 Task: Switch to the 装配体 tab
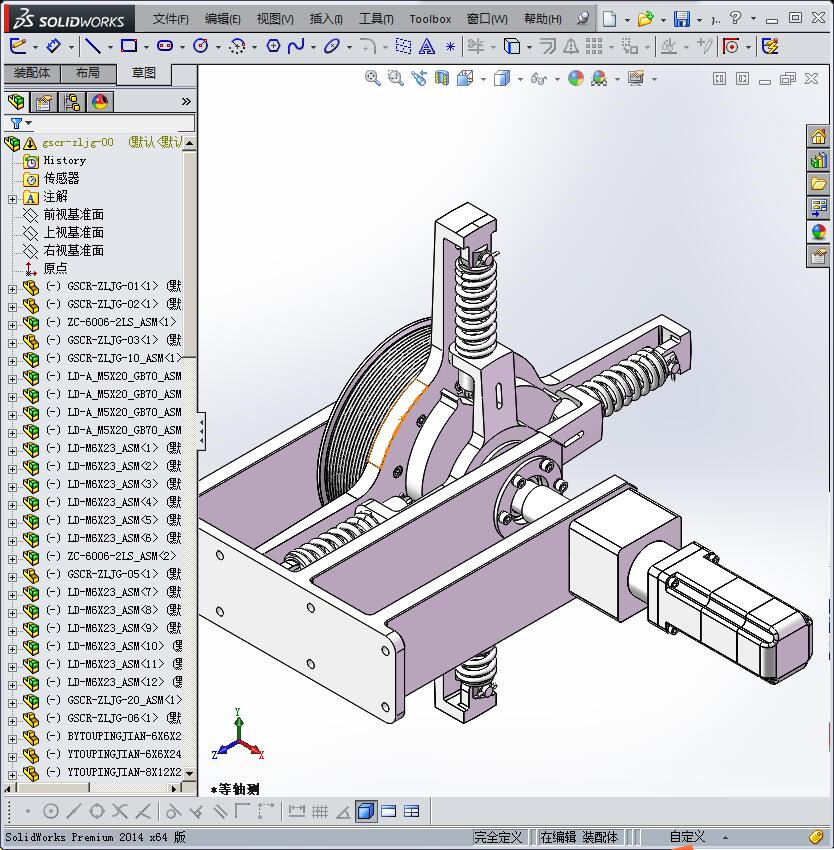(x=32, y=73)
